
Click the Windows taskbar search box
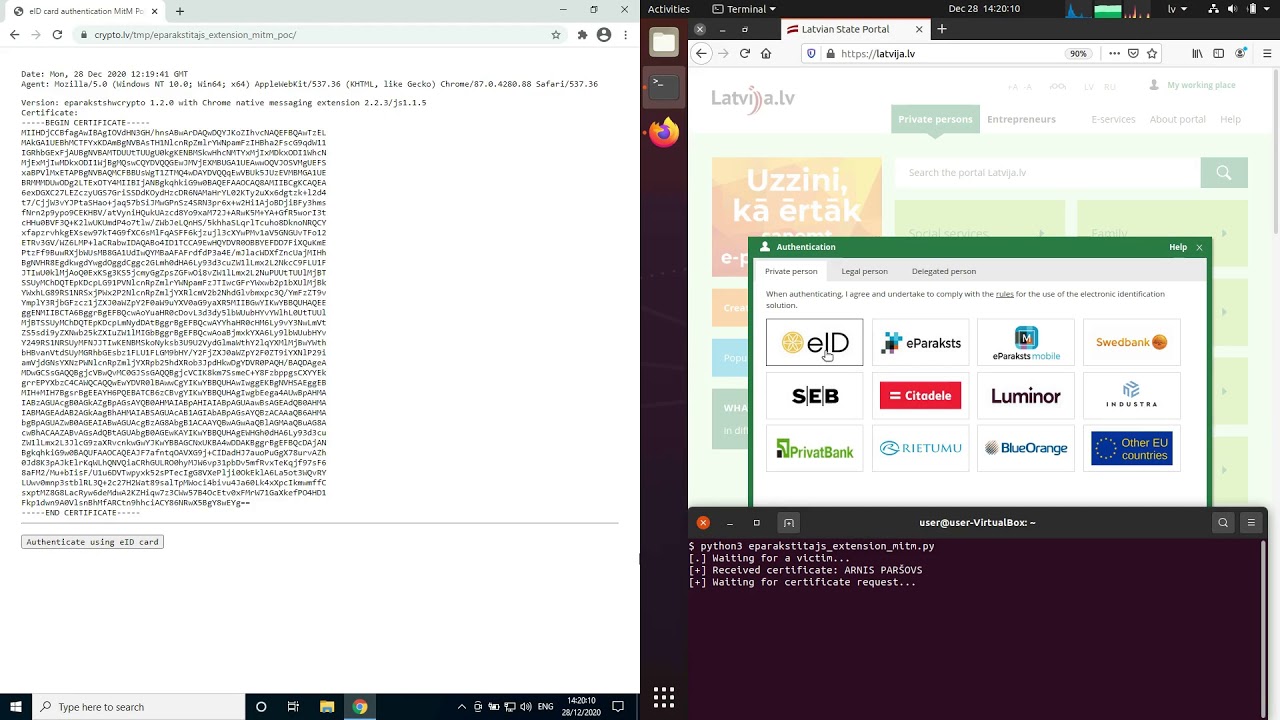click(x=138, y=706)
